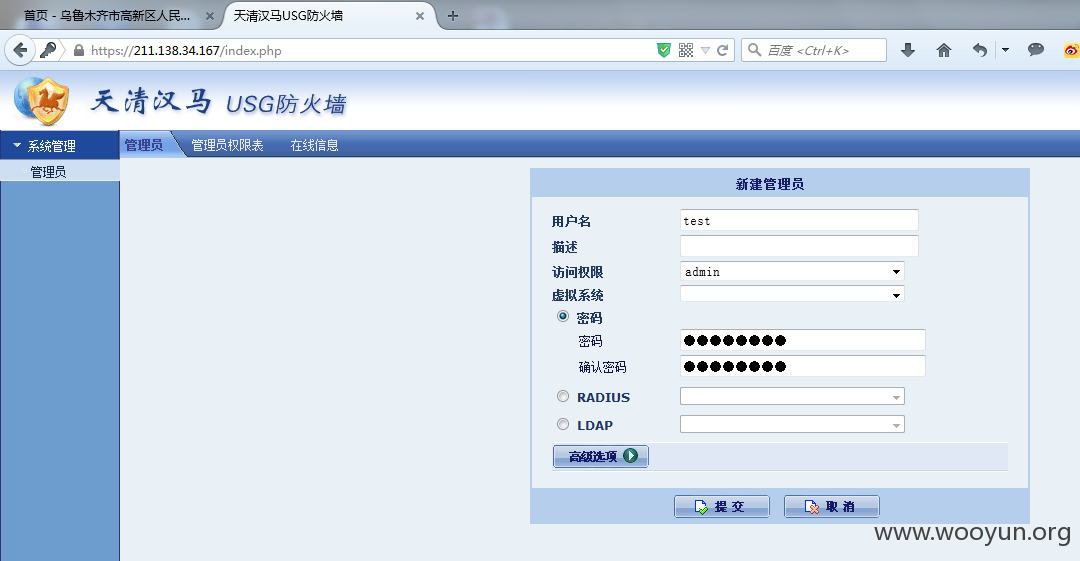
Task: Click the 天清汉马 shield logo
Action: [x=42, y=101]
